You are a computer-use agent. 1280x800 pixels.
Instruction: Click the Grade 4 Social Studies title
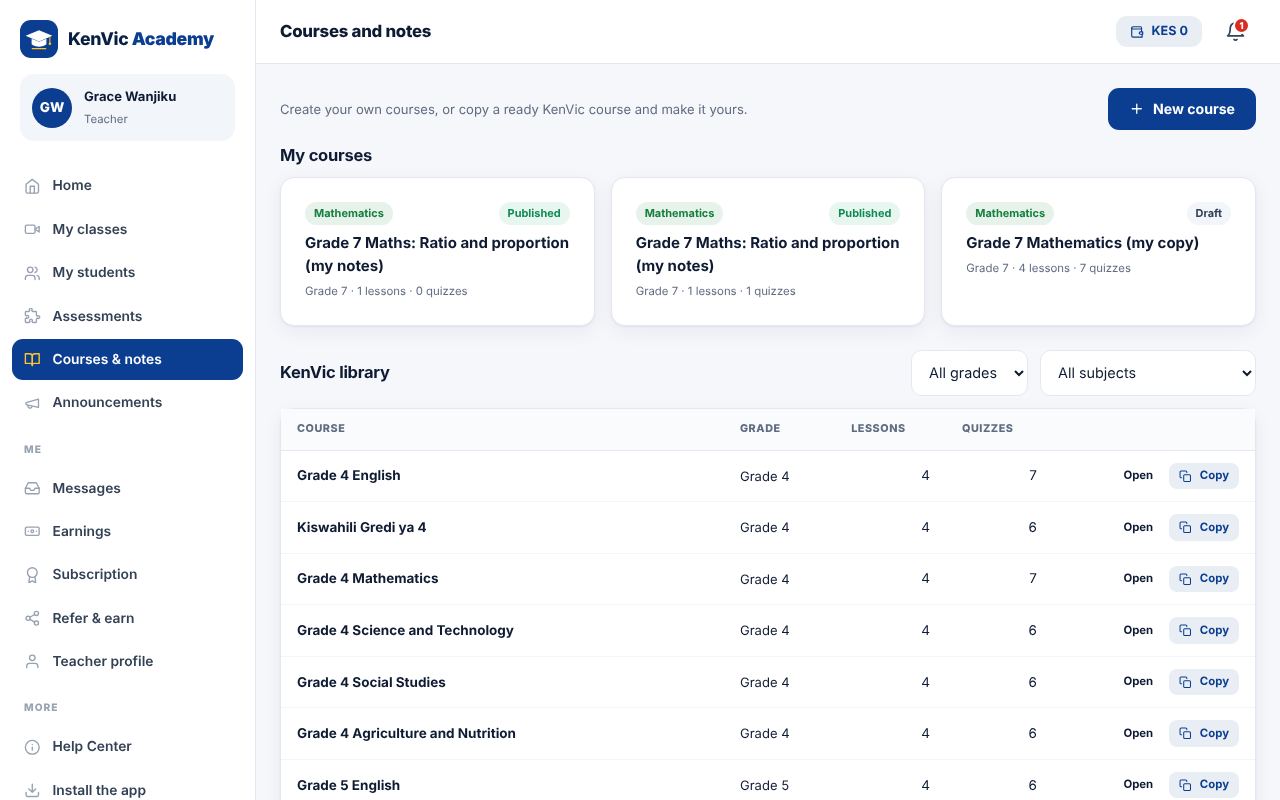tap(371, 682)
